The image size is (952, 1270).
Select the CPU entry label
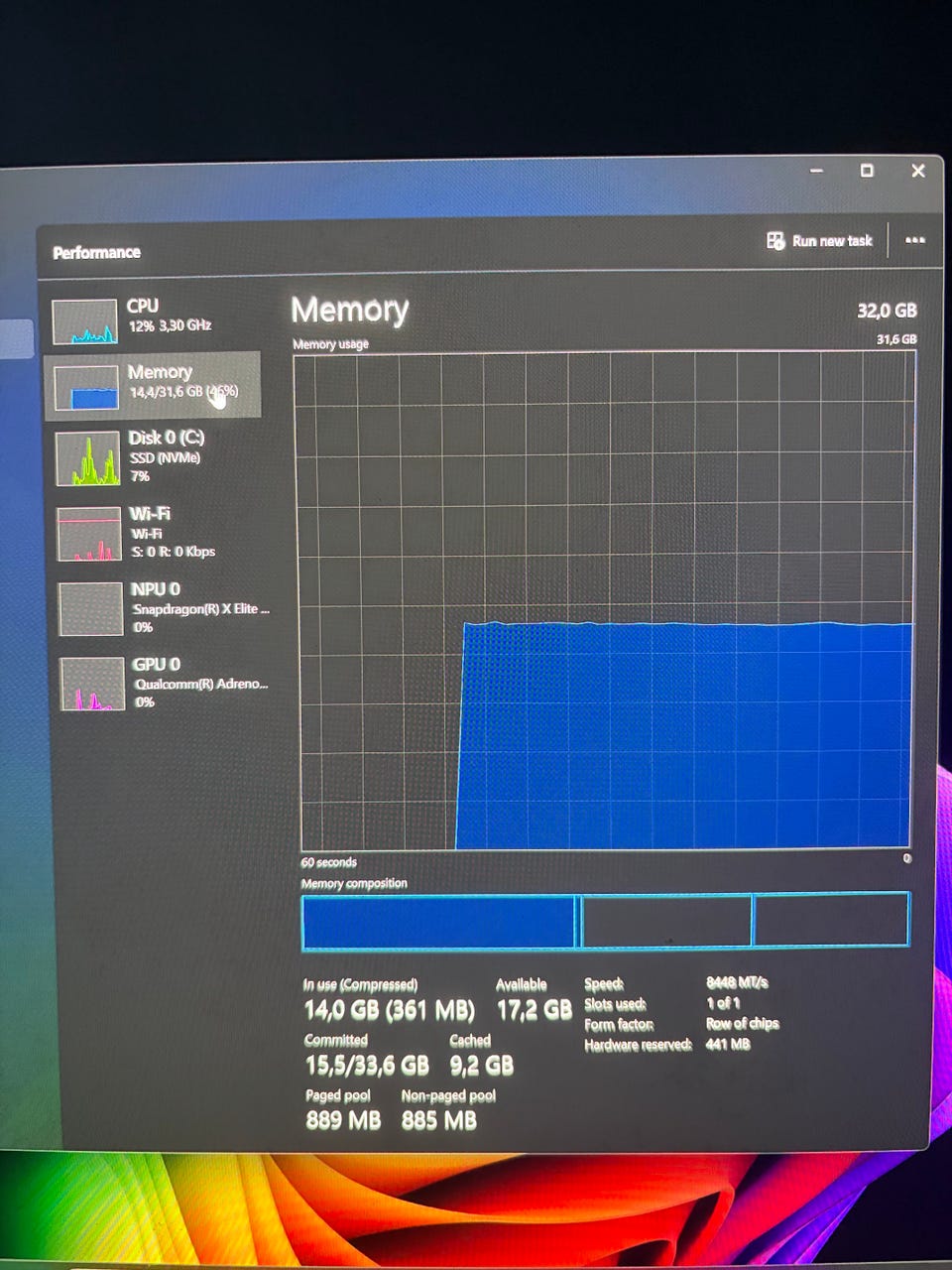pyautogui.click(x=143, y=306)
